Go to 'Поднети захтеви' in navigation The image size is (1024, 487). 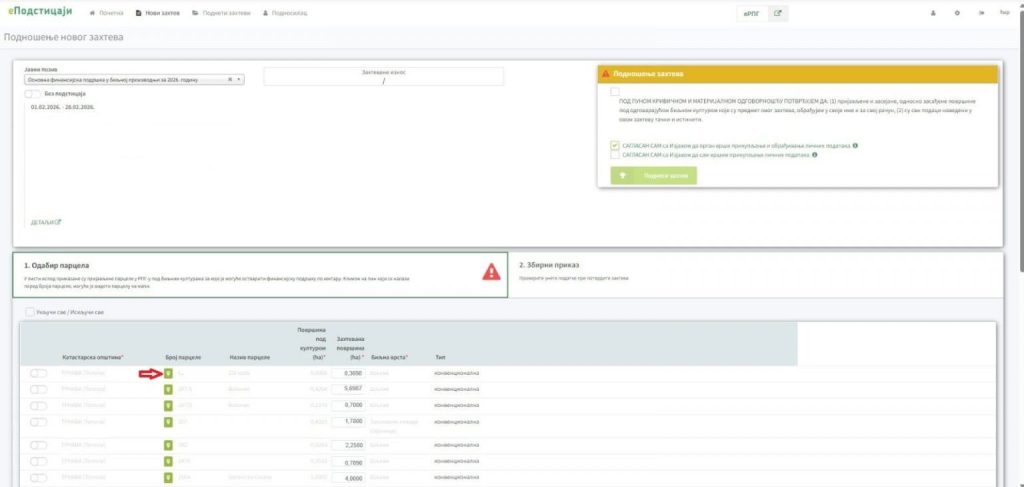click(220, 13)
